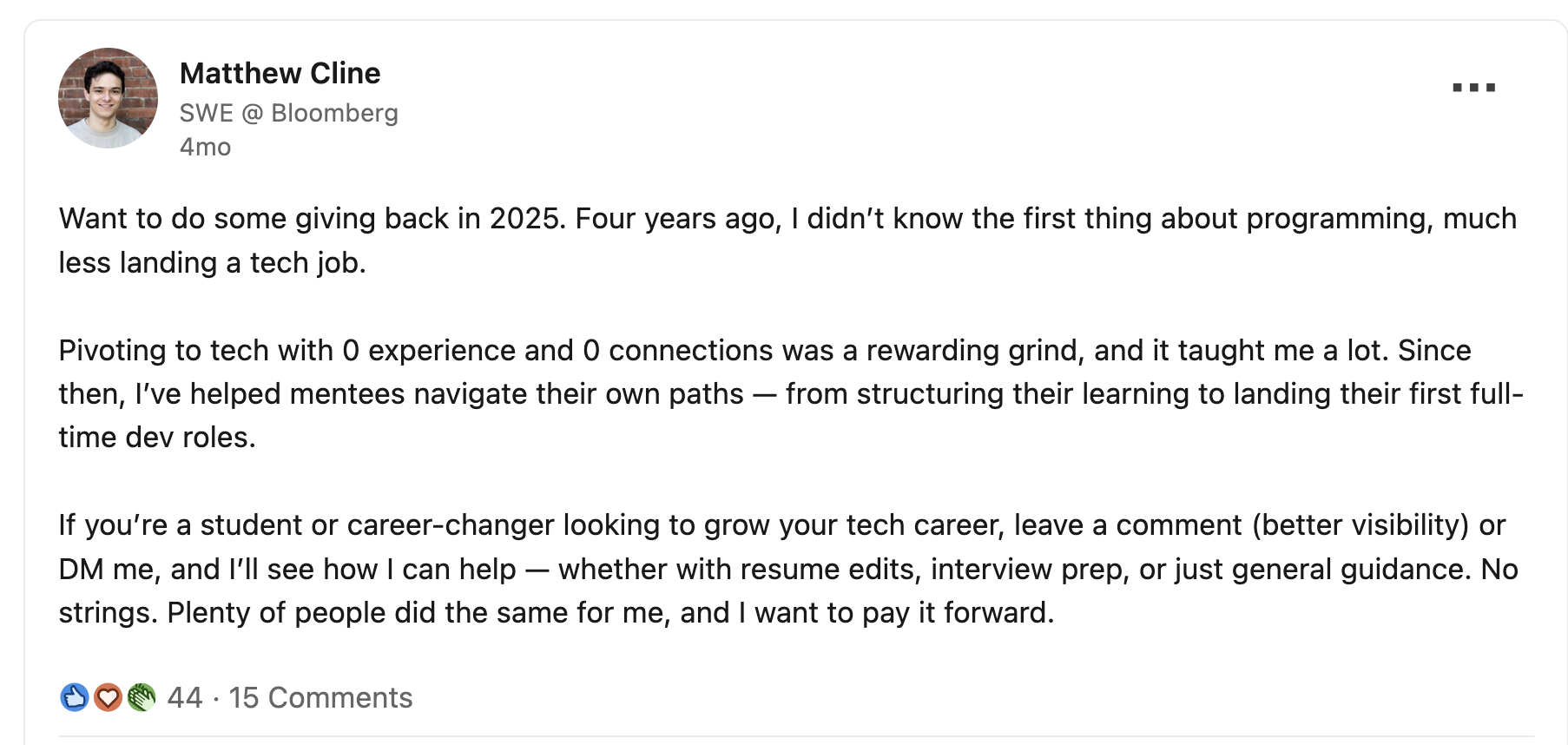
Task: Click the author name Matthew Cline
Action: tap(280, 74)
